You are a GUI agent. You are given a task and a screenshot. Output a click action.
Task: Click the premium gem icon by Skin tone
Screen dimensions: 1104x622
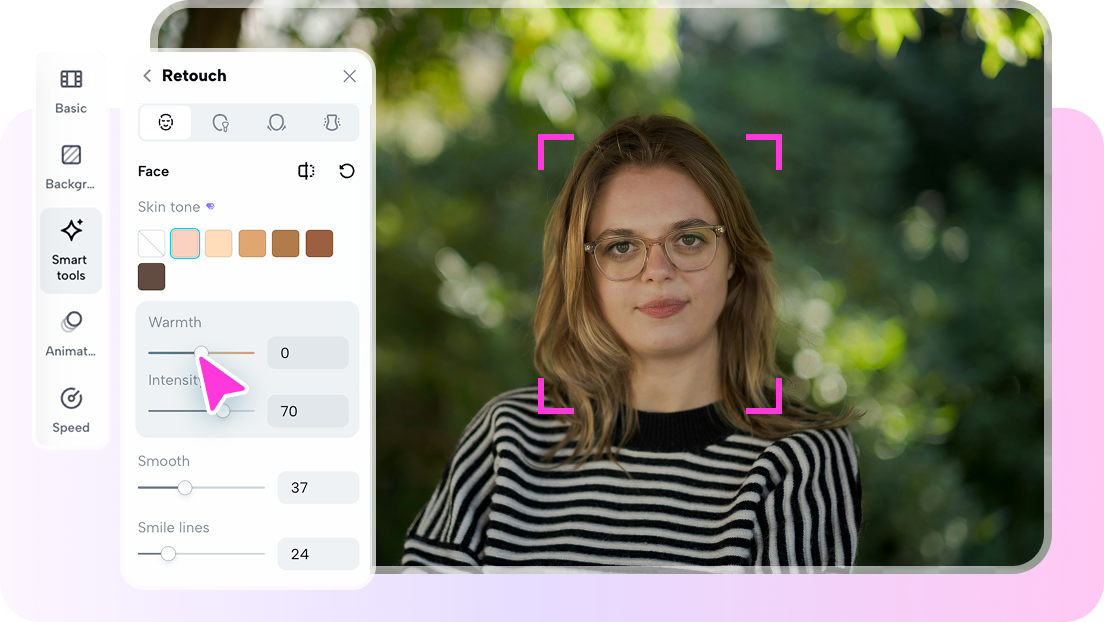tap(210, 206)
